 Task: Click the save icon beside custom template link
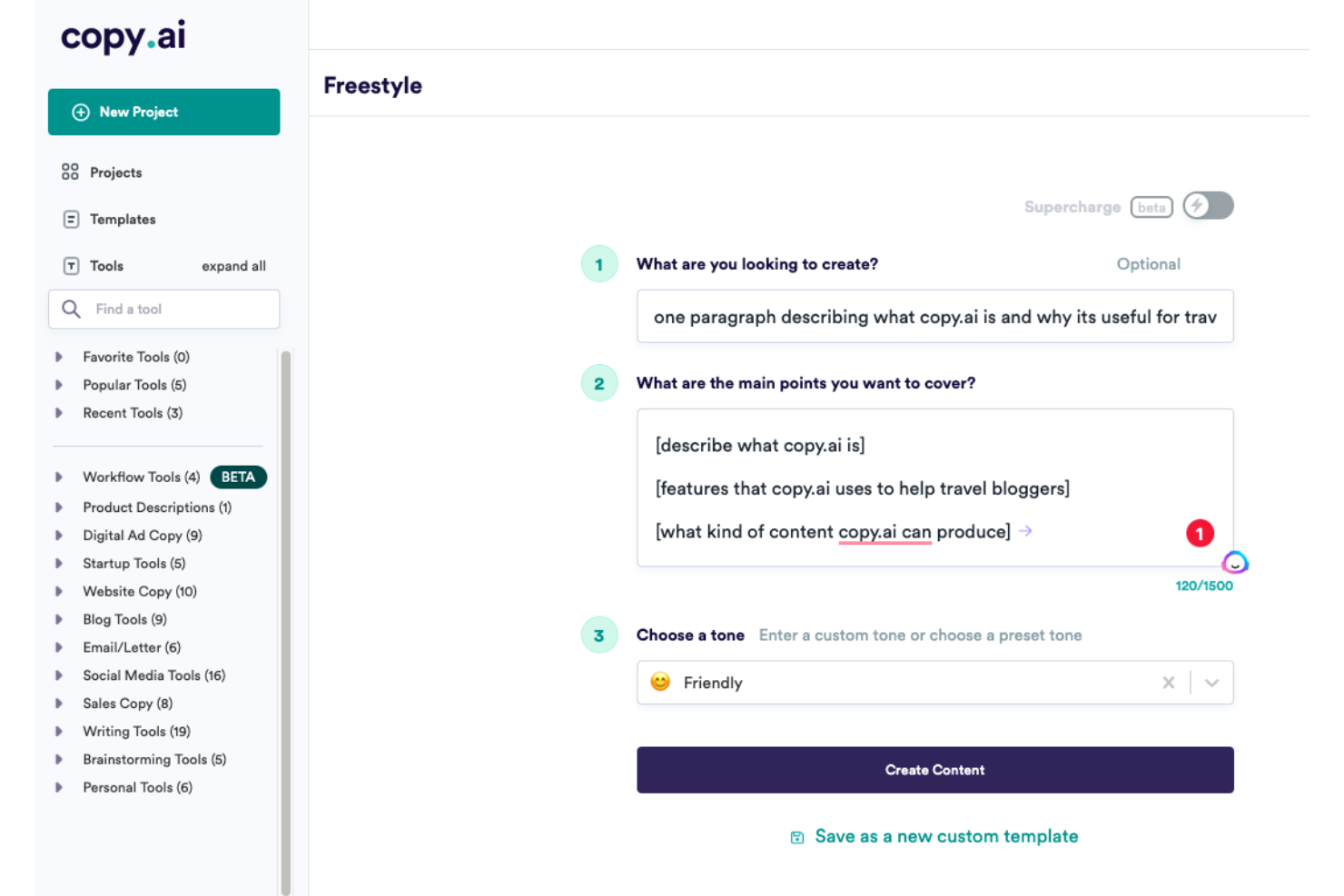click(x=796, y=836)
